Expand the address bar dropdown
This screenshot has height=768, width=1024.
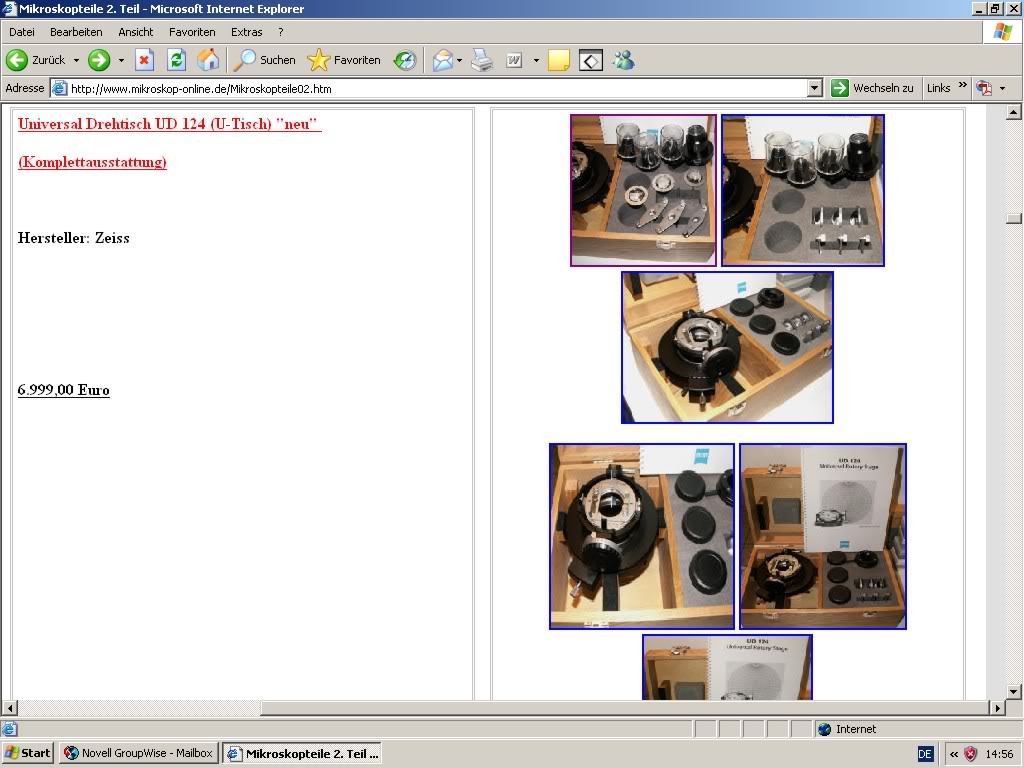click(x=814, y=88)
